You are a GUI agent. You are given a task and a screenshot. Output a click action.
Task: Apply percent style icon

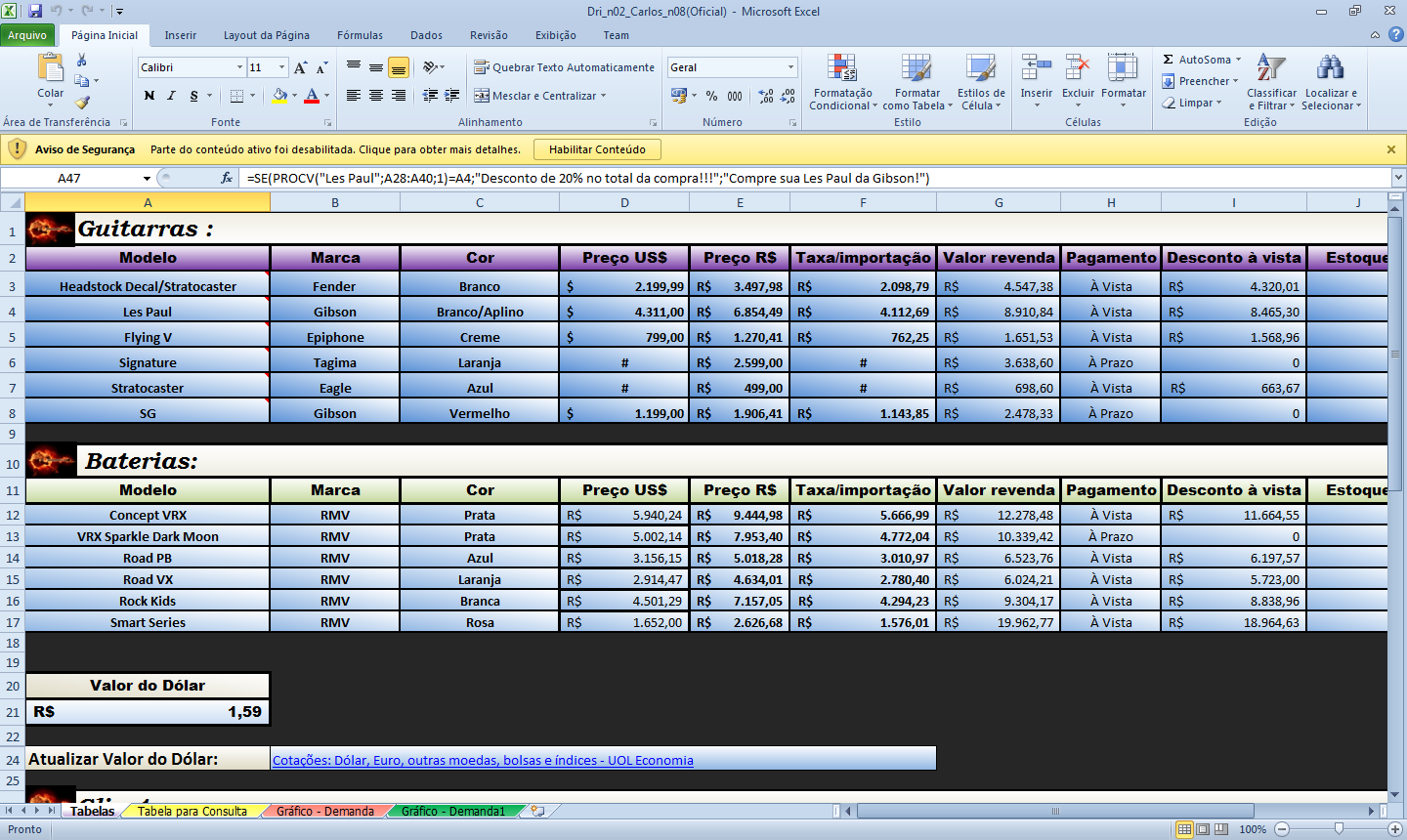click(711, 96)
